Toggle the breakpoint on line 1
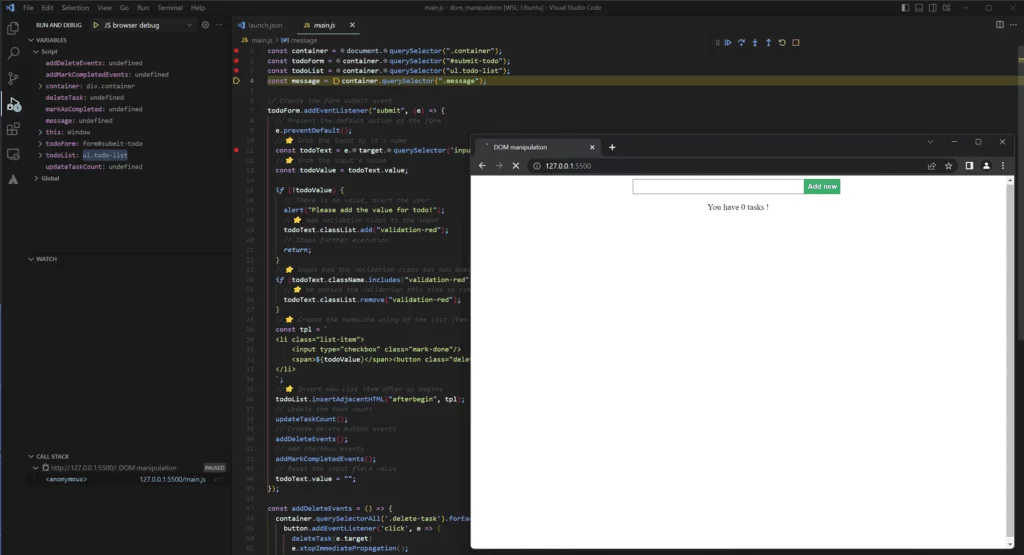Image resolution: width=1024 pixels, height=555 pixels. [236, 50]
